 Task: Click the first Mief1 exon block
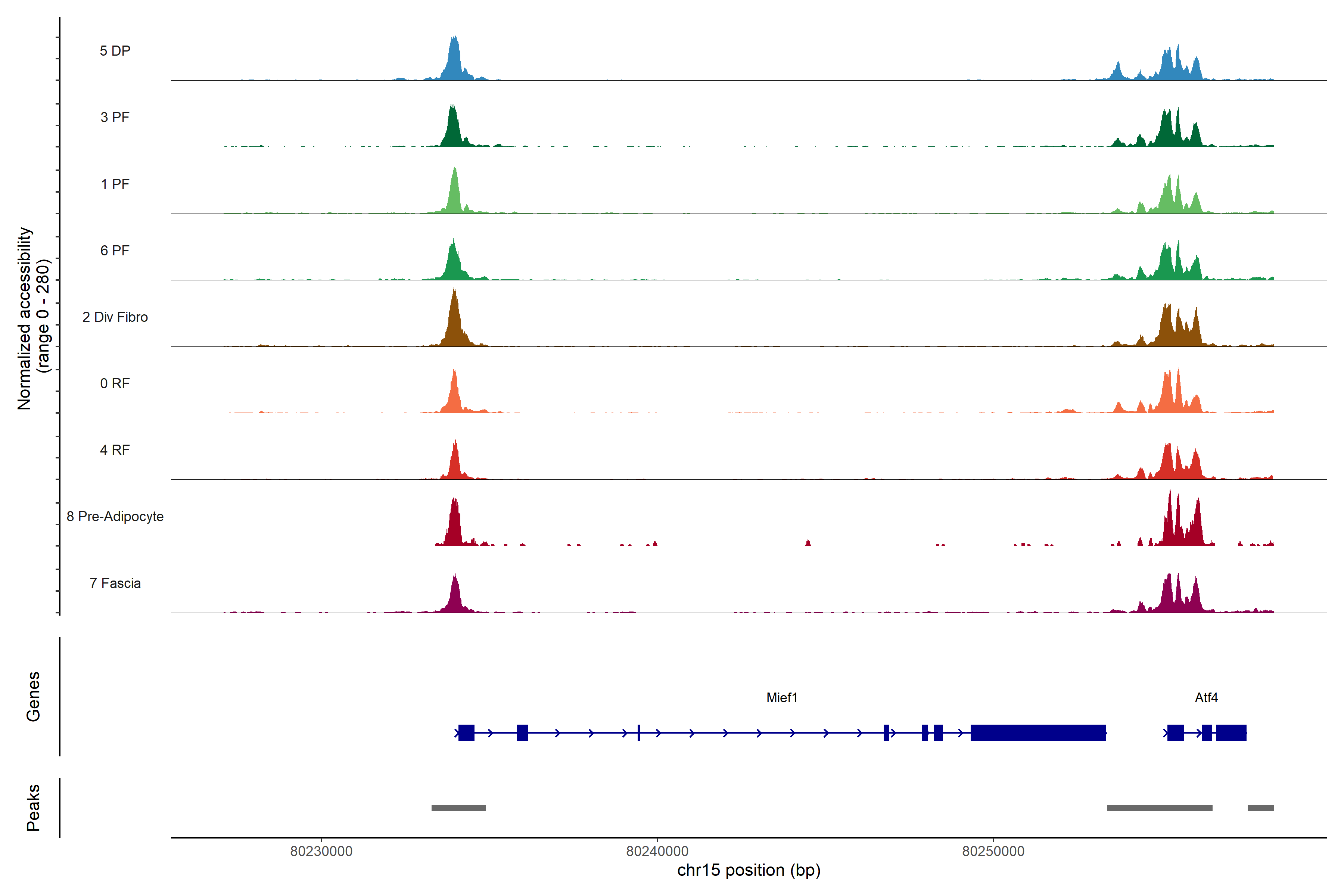466,732
